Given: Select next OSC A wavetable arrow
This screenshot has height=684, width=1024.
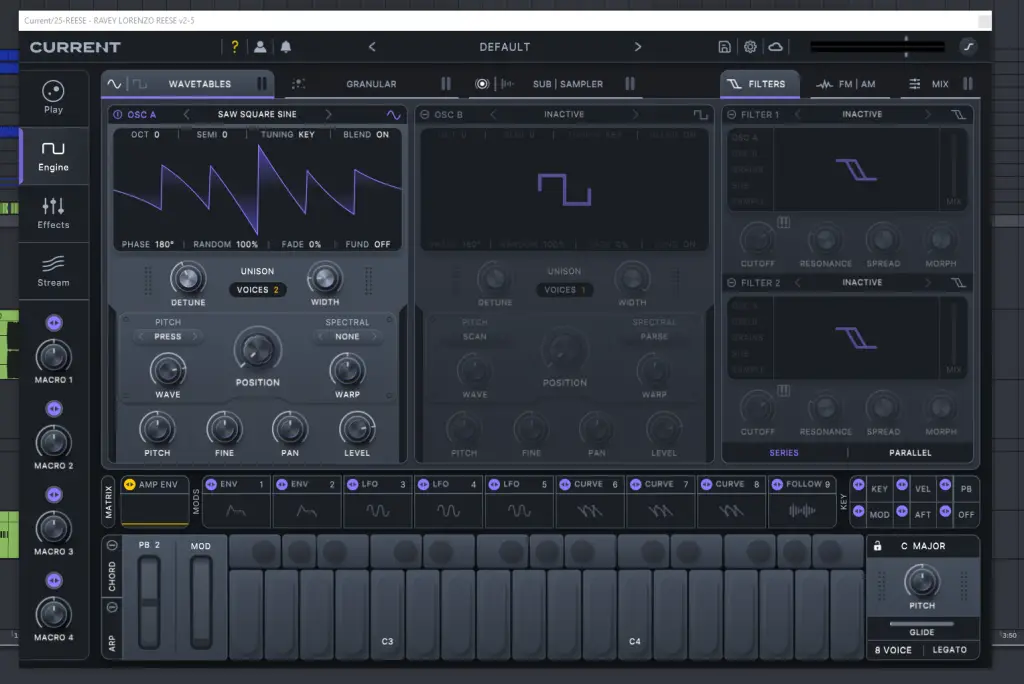Looking at the screenshot, I should click(x=328, y=114).
